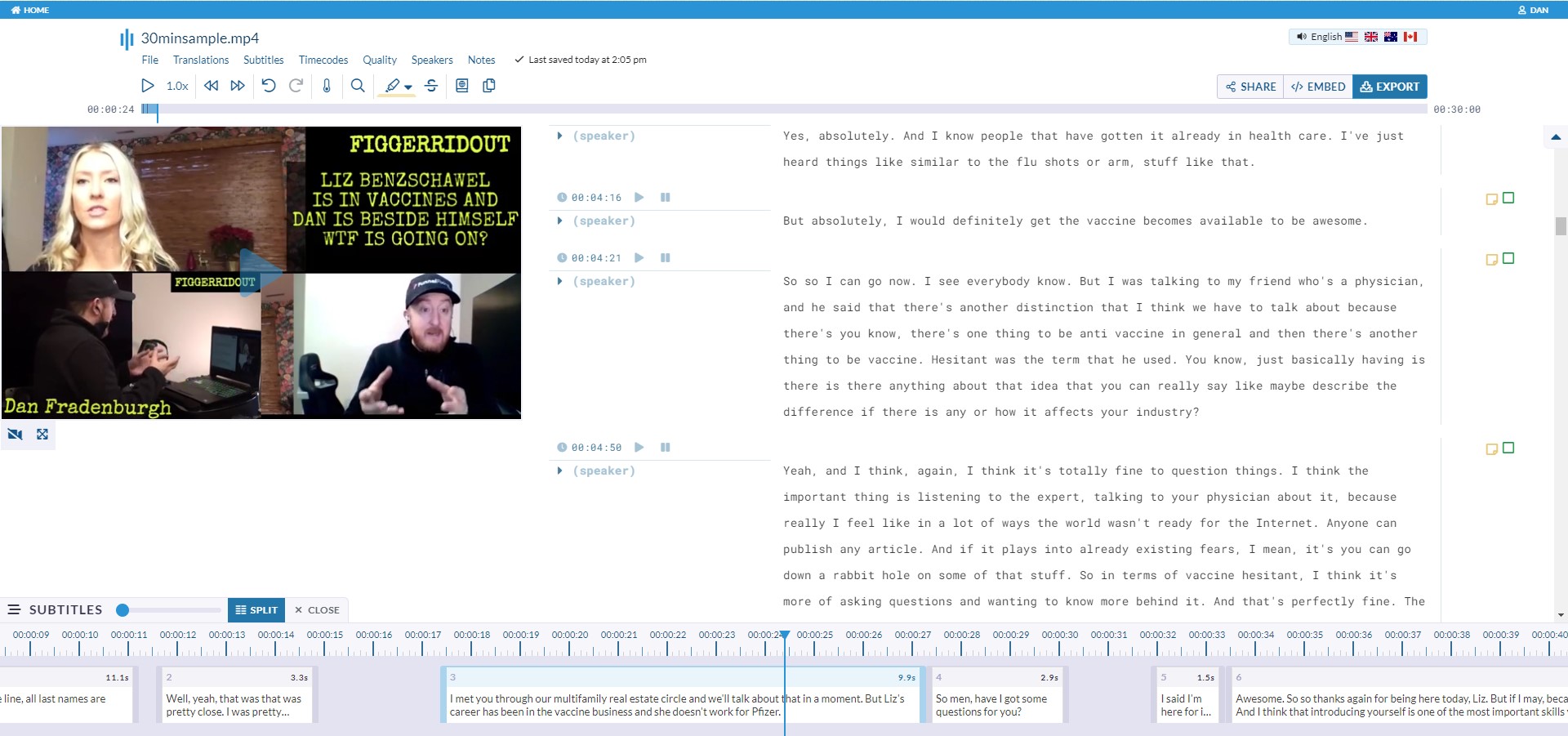
Task: Click the rewind double-arrow icon
Action: pos(211,86)
